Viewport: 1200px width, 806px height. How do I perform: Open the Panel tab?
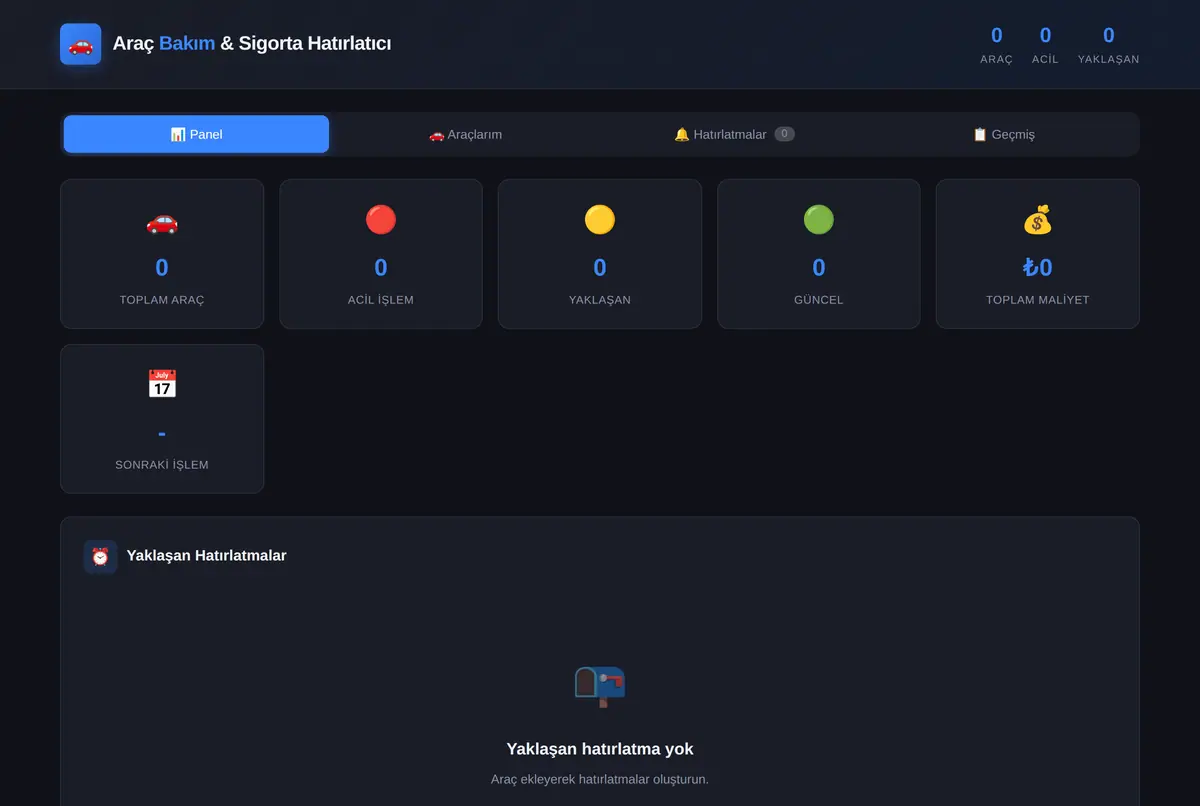(196, 134)
